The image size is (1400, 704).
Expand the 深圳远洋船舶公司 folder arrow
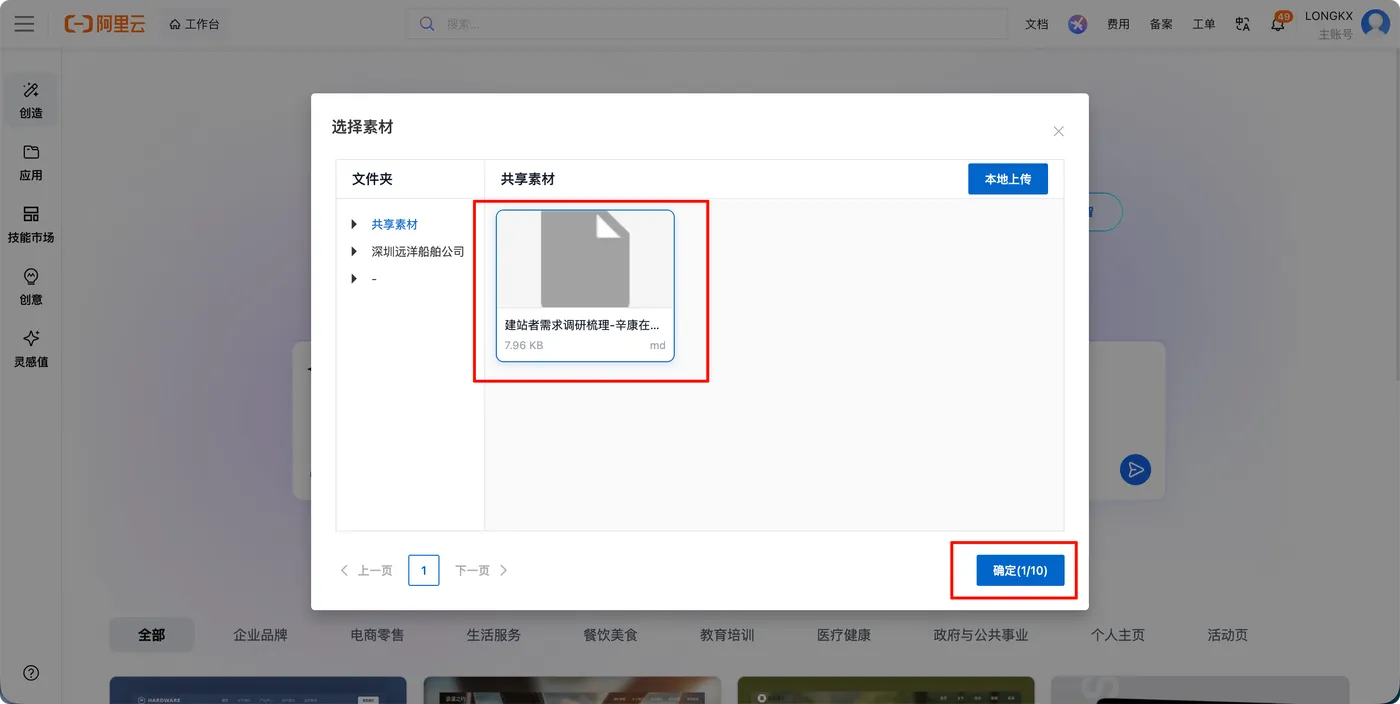click(354, 251)
